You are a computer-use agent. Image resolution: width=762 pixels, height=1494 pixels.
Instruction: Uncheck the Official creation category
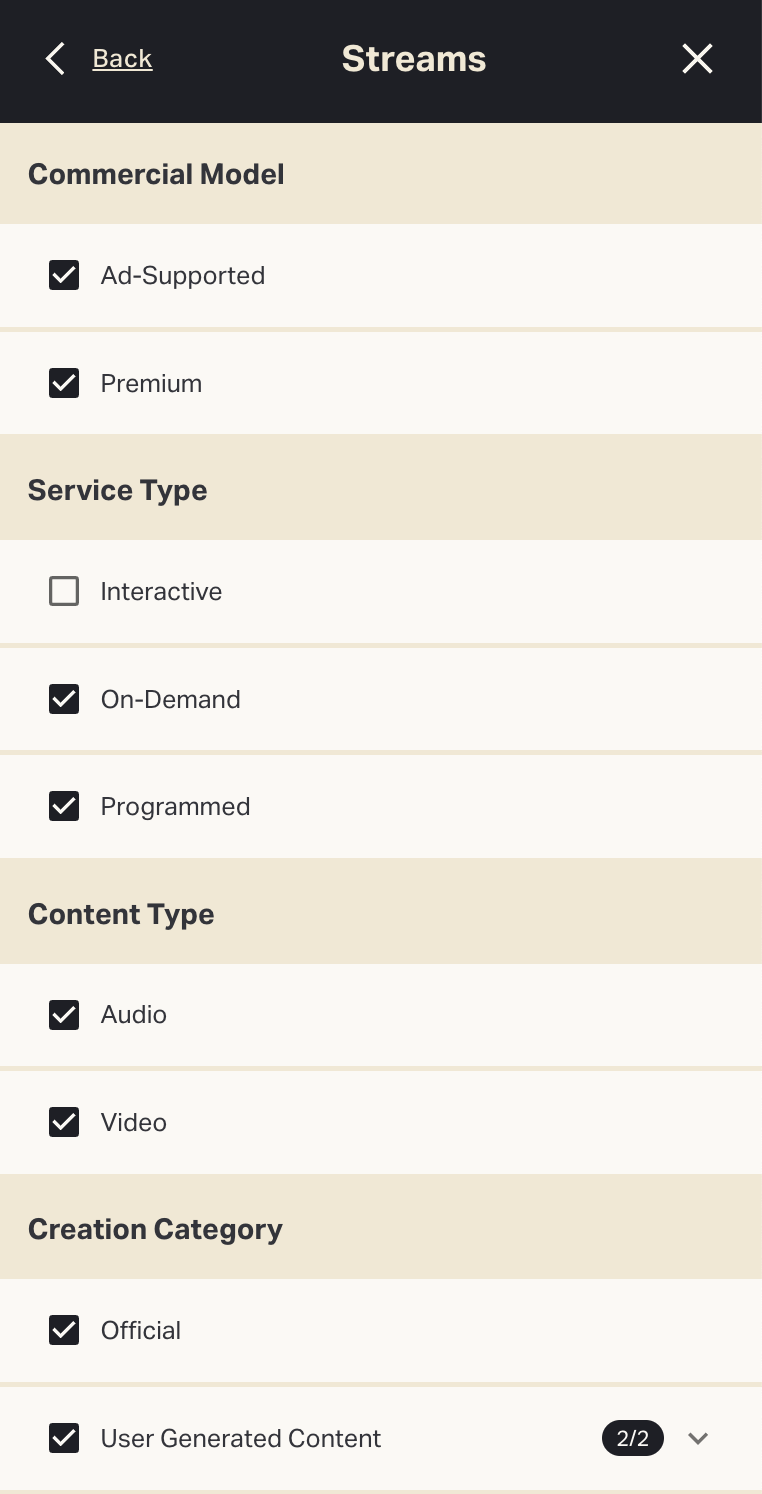64,1330
